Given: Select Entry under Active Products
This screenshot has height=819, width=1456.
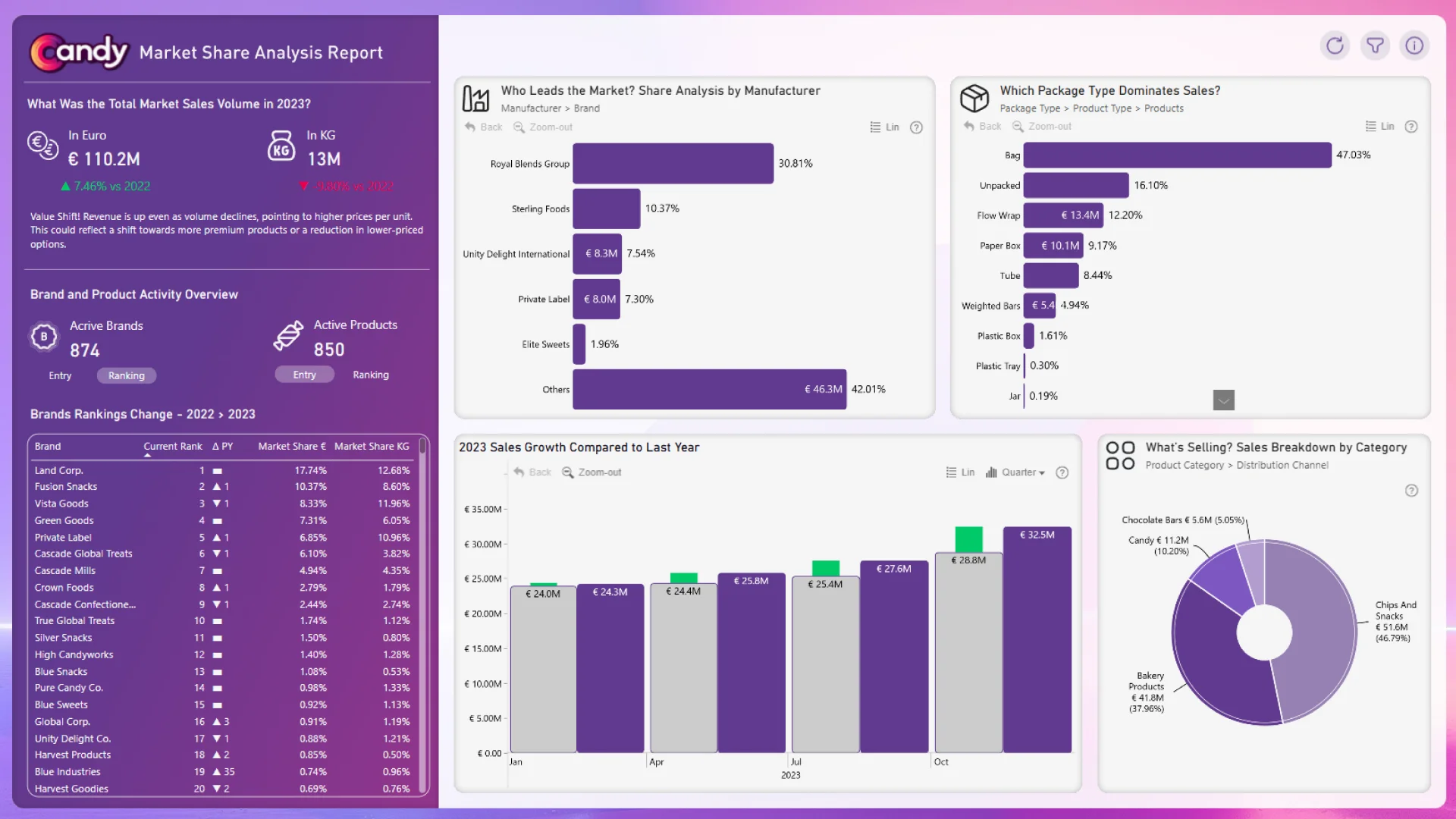Looking at the screenshot, I should 304,375.
